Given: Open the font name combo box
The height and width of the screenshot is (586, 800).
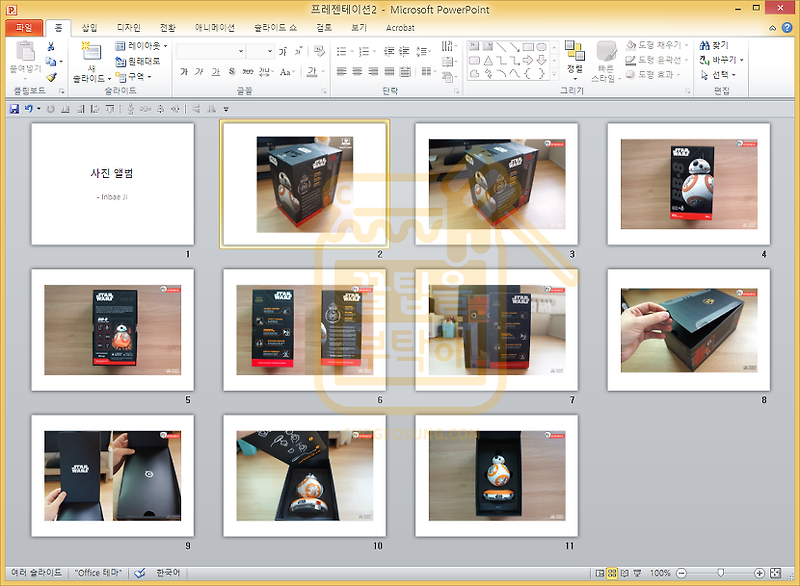Looking at the screenshot, I should point(210,51).
